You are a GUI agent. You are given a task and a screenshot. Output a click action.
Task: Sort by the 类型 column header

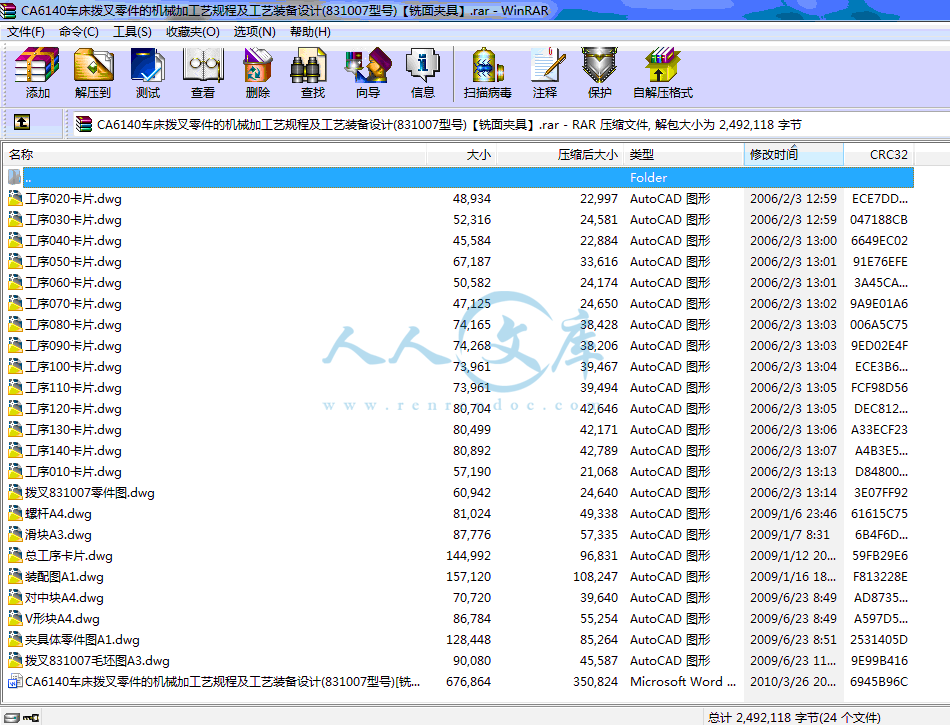pyautogui.click(x=684, y=154)
